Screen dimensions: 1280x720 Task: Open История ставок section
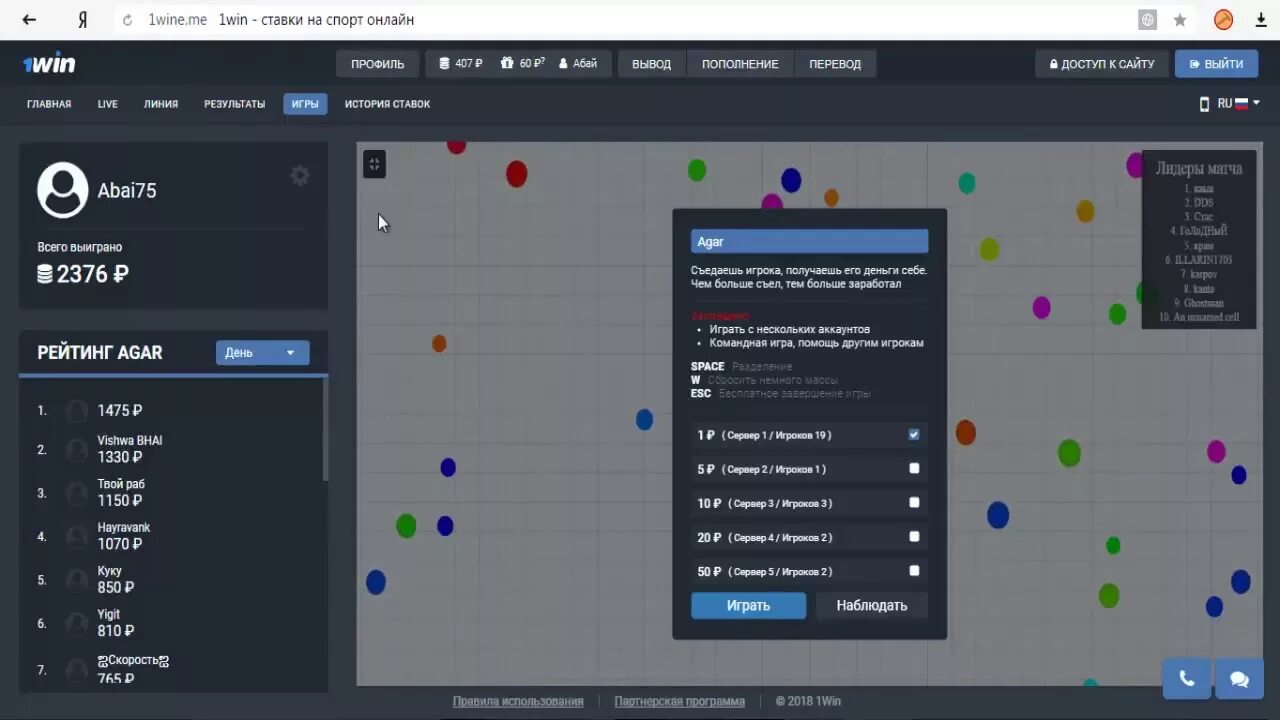pos(388,104)
